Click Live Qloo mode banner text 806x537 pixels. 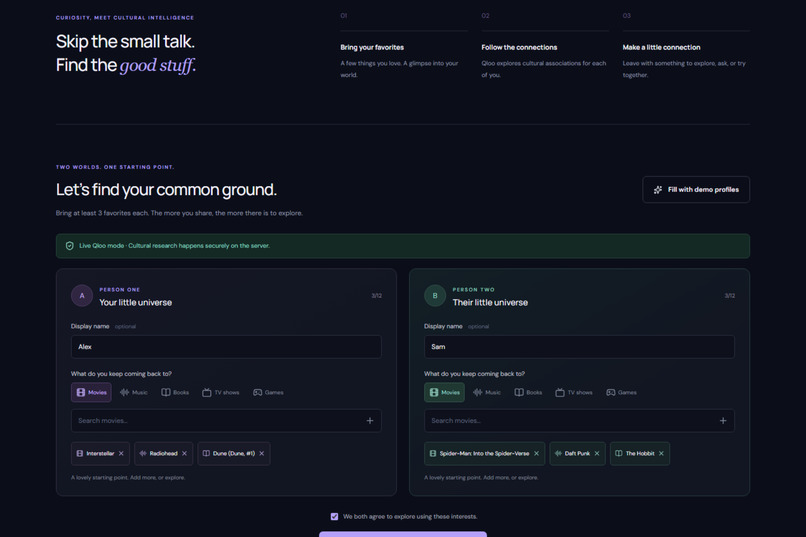pyautogui.click(x=174, y=246)
